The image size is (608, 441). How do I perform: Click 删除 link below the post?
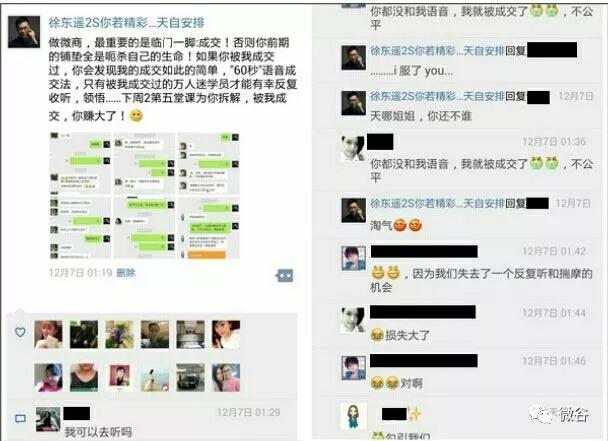pyautogui.click(x=126, y=273)
